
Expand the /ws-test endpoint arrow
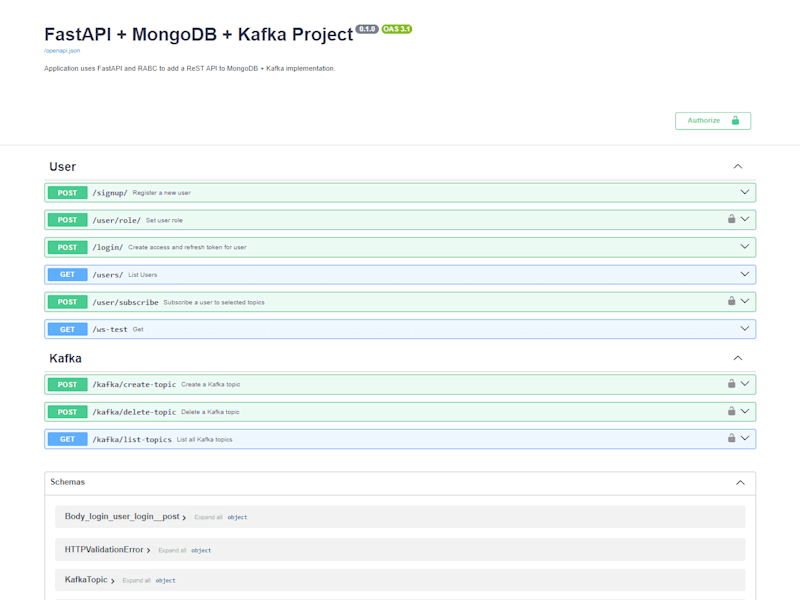[x=745, y=329]
